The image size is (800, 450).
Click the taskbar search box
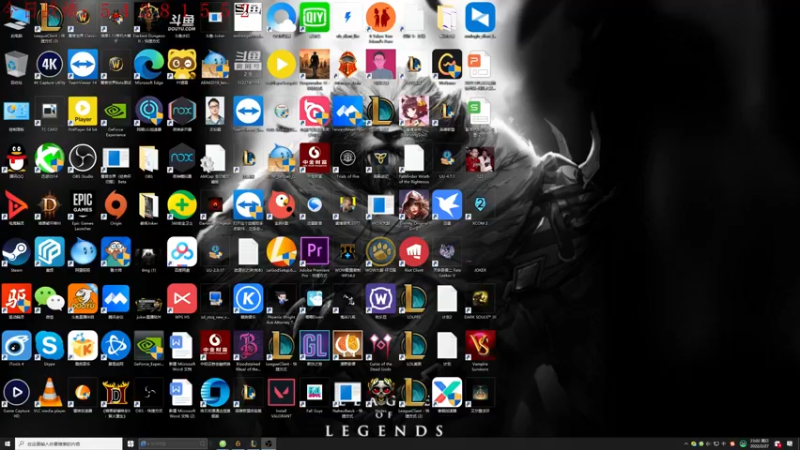coord(69,444)
